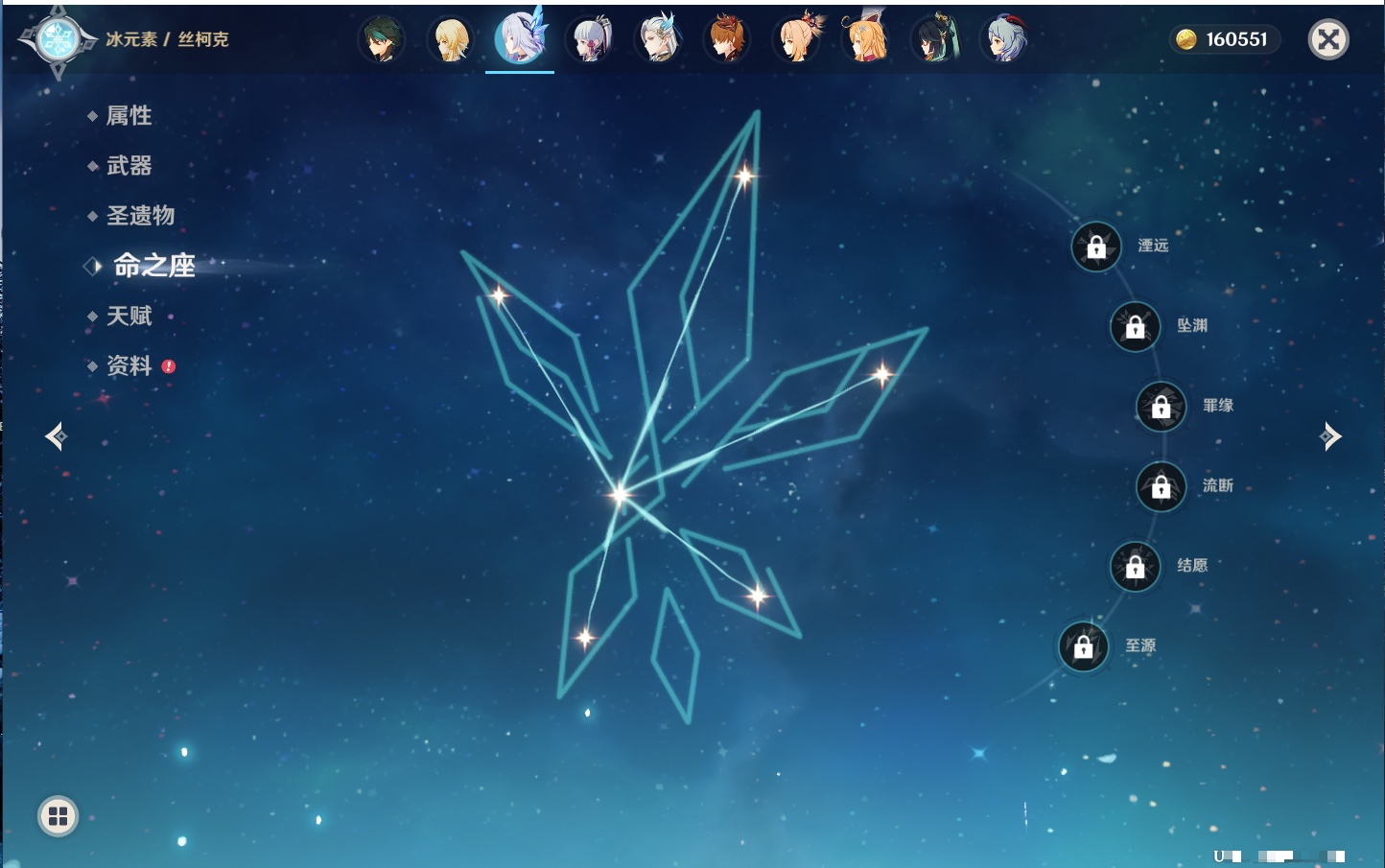Open the 天赋 talents menu
This screenshot has width=1385, height=868.
129,316
